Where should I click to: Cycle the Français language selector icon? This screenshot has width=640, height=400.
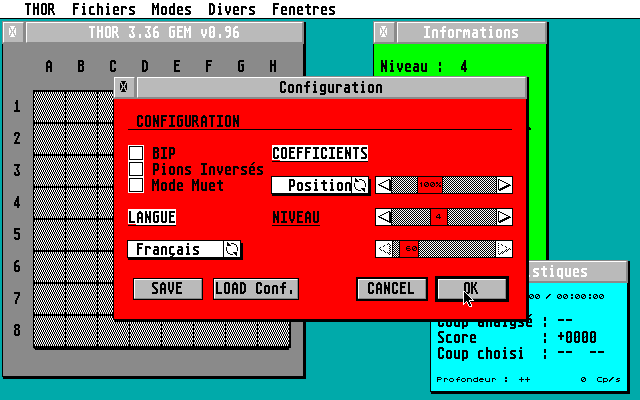(x=232, y=249)
